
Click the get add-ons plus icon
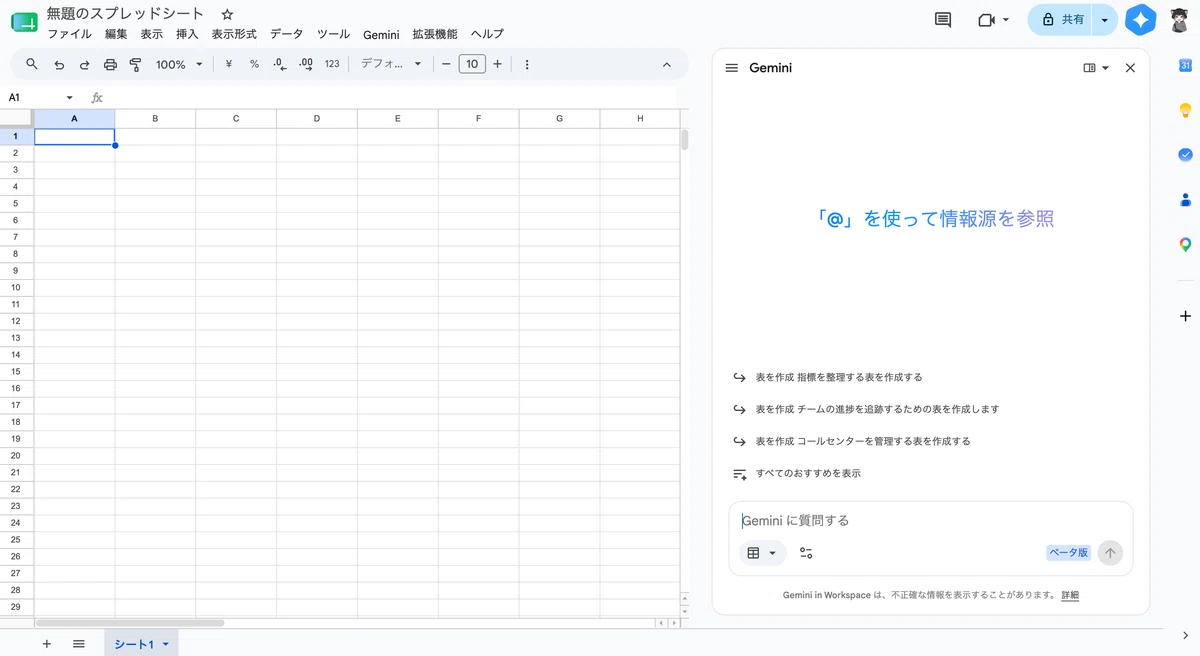[1185, 316]
